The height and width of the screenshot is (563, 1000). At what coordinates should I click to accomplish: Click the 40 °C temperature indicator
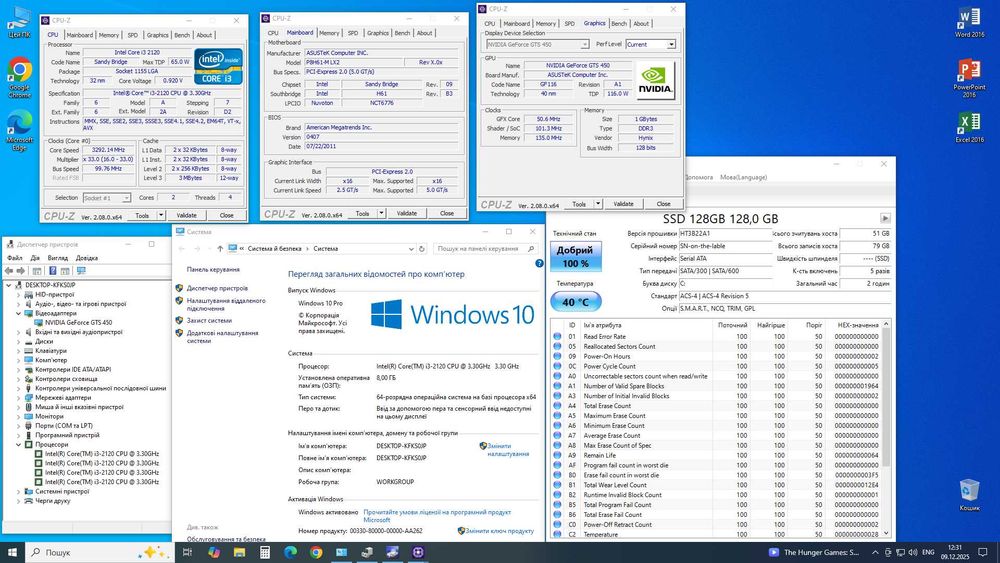tap(575, 302)
